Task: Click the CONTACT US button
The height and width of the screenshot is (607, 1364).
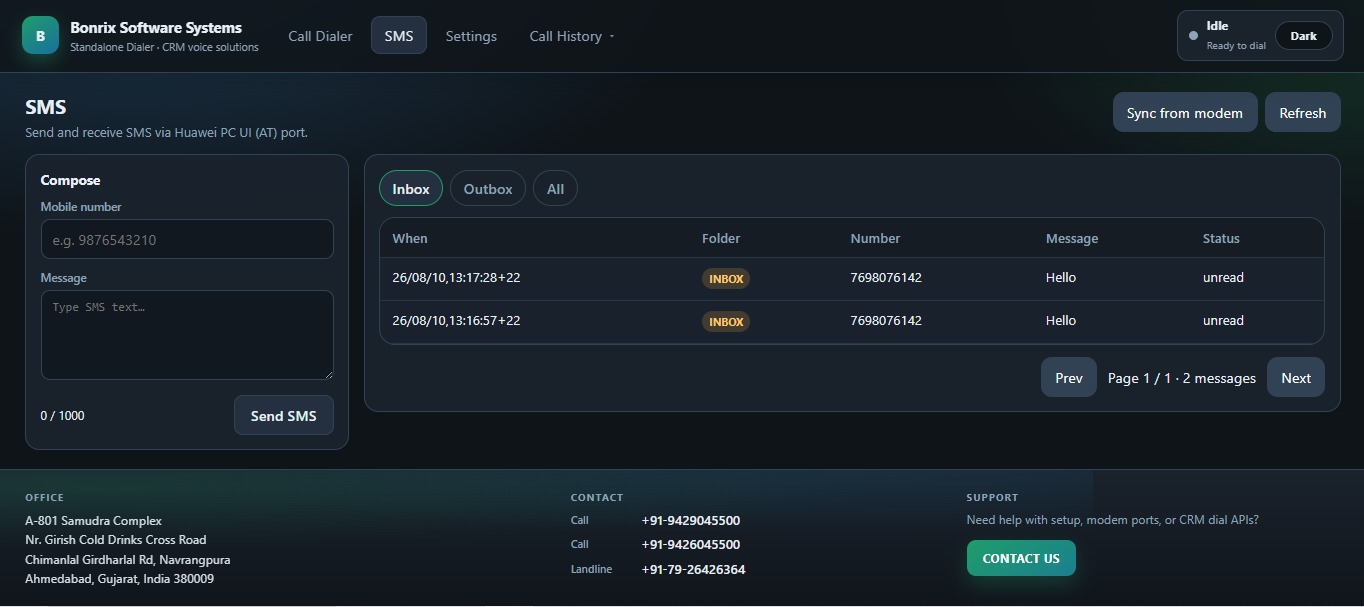Action: [1021, 558]
